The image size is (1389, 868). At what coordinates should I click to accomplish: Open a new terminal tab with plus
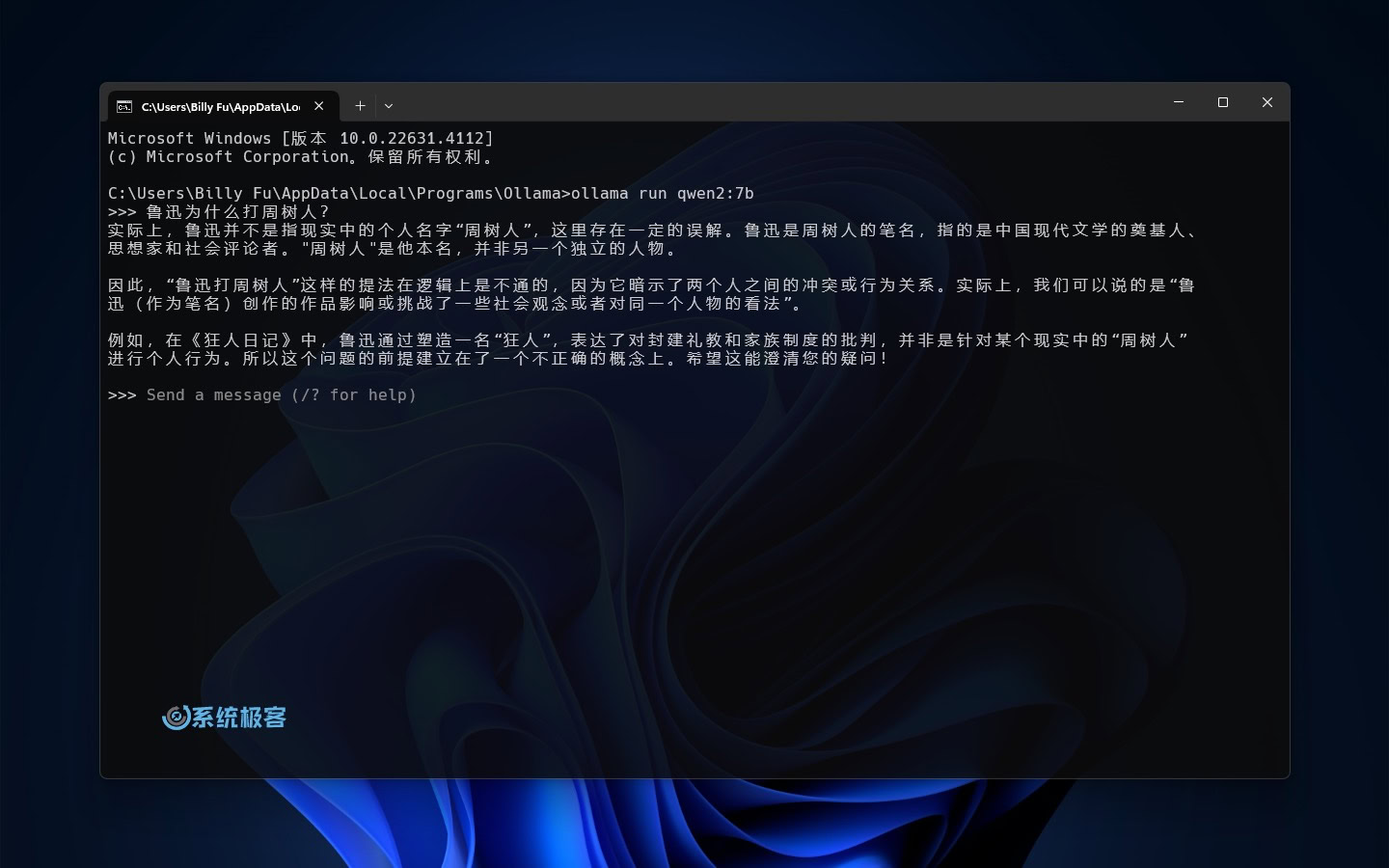click(360, 106)
